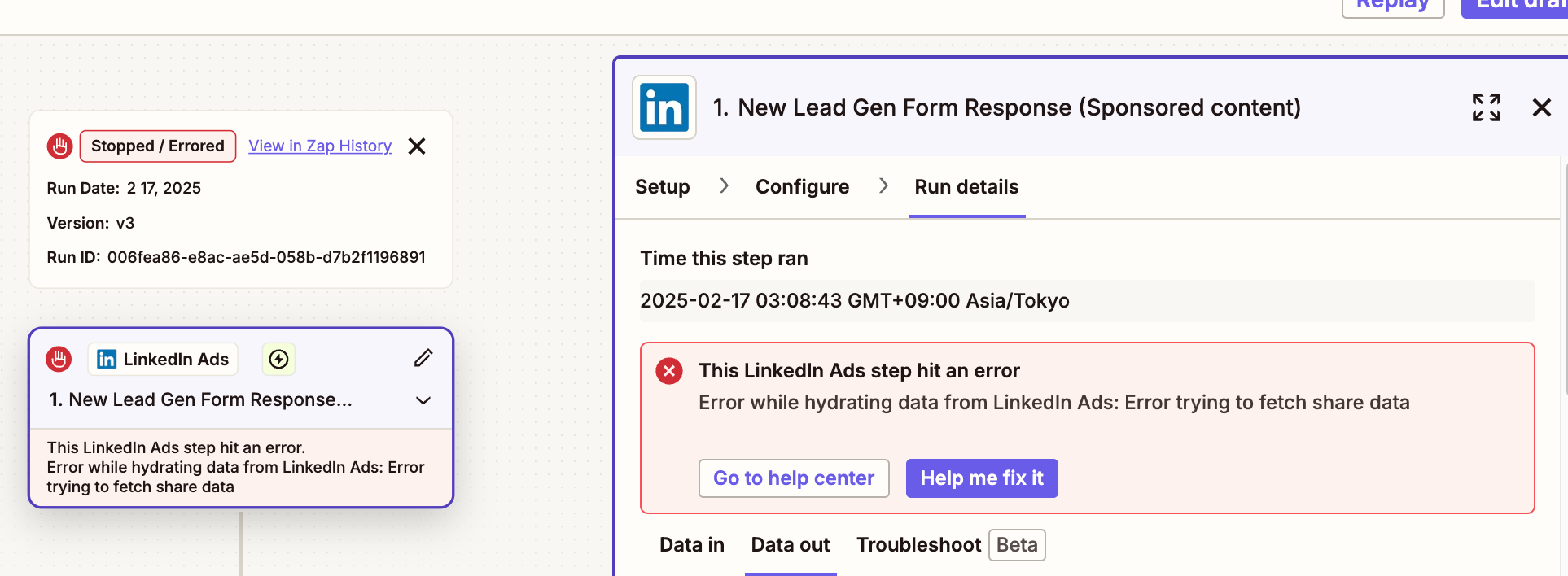Switch to the Configure tab

click(803, 187)
